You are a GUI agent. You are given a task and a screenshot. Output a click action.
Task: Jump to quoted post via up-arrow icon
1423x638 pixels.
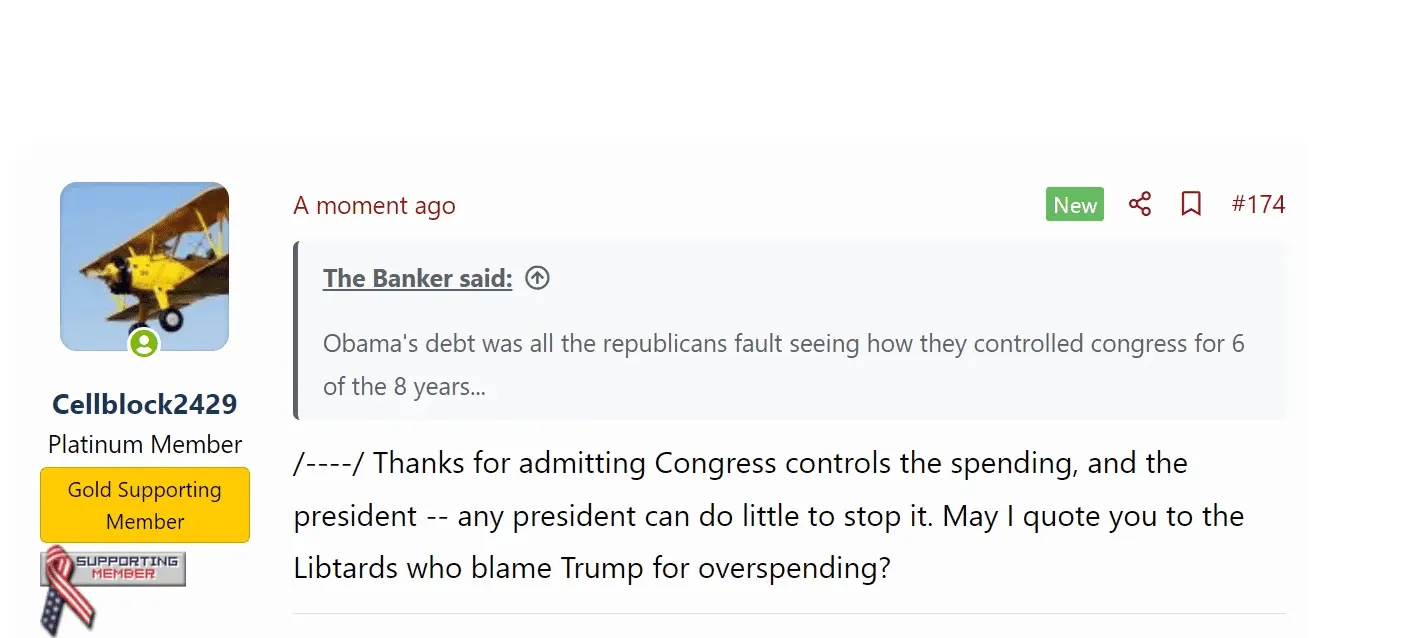[537, 279]
